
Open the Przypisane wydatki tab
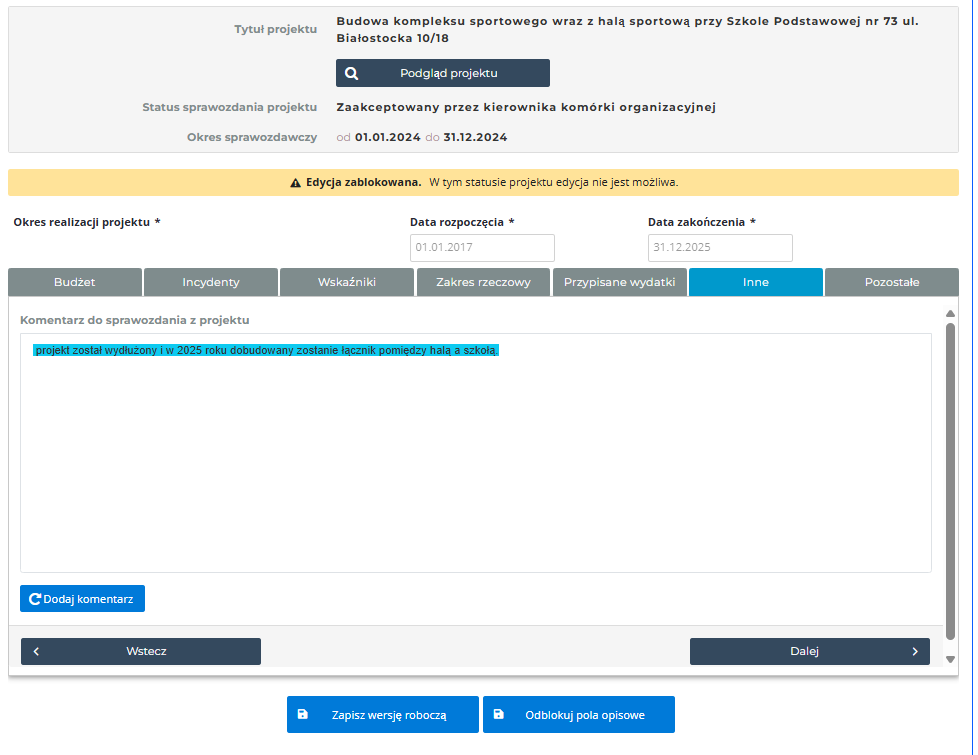[620, 282]
